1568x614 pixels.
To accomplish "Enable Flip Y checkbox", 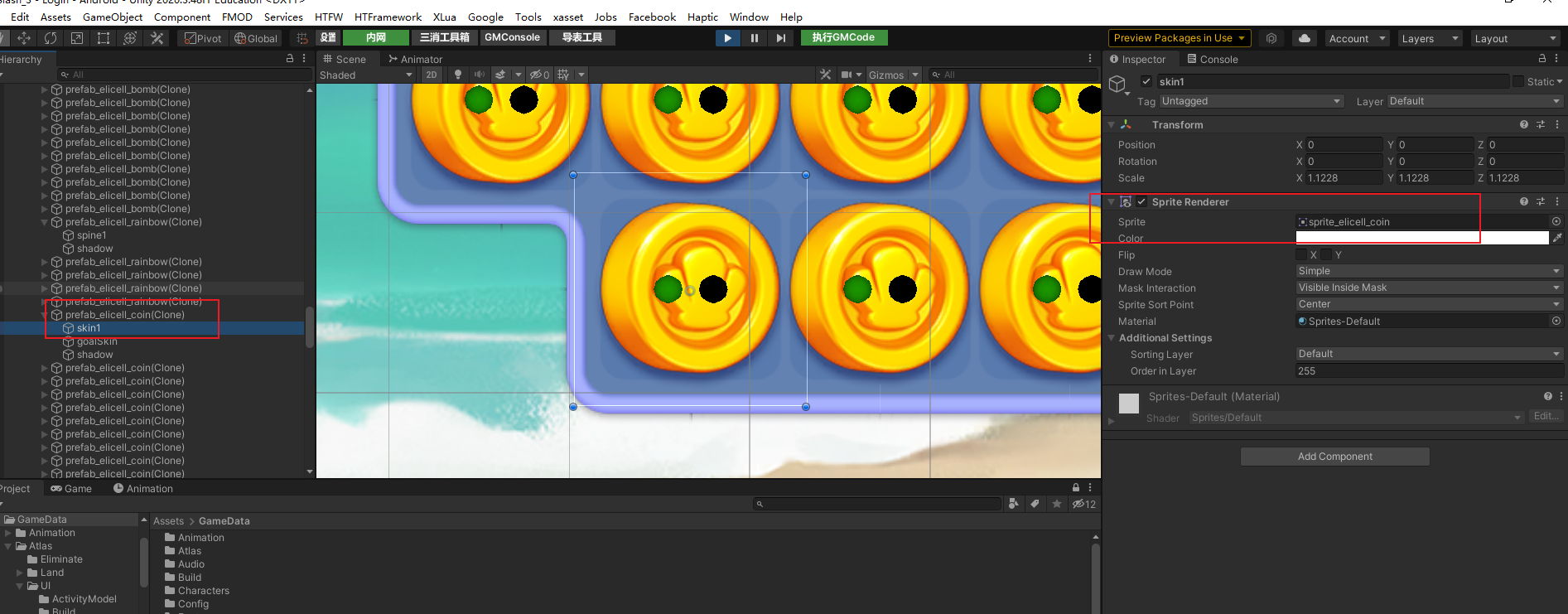I will pos(1326,254).
